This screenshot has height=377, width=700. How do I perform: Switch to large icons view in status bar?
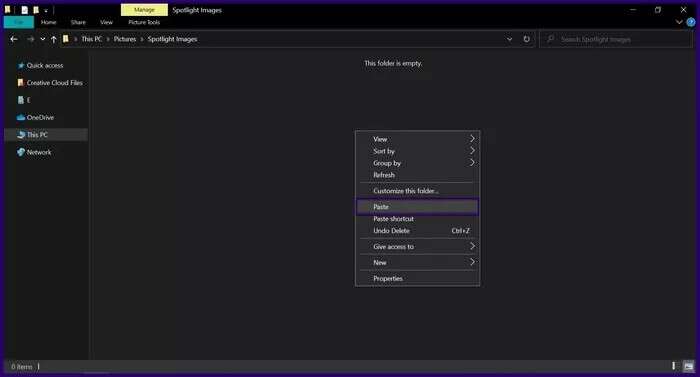coord(688,366)
